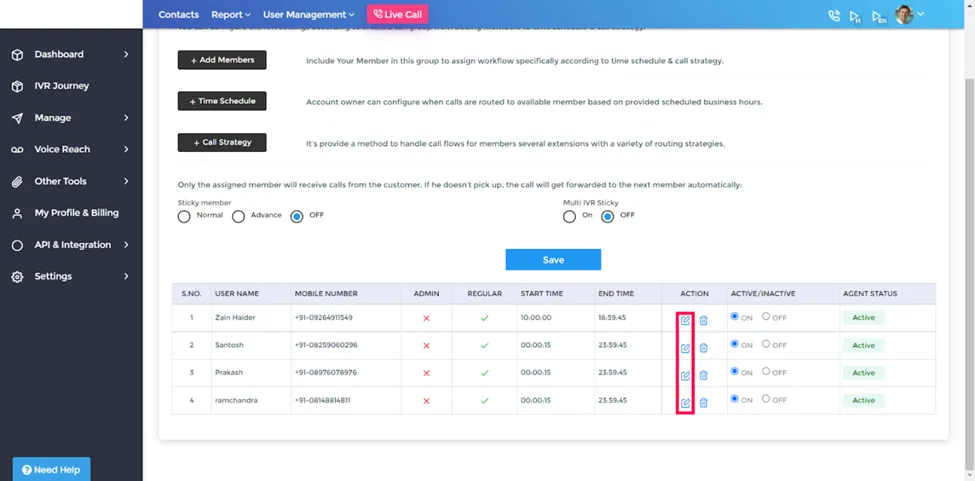Click mobile number +91-08976078976
The image size is (975, 481).
(326, 373)
